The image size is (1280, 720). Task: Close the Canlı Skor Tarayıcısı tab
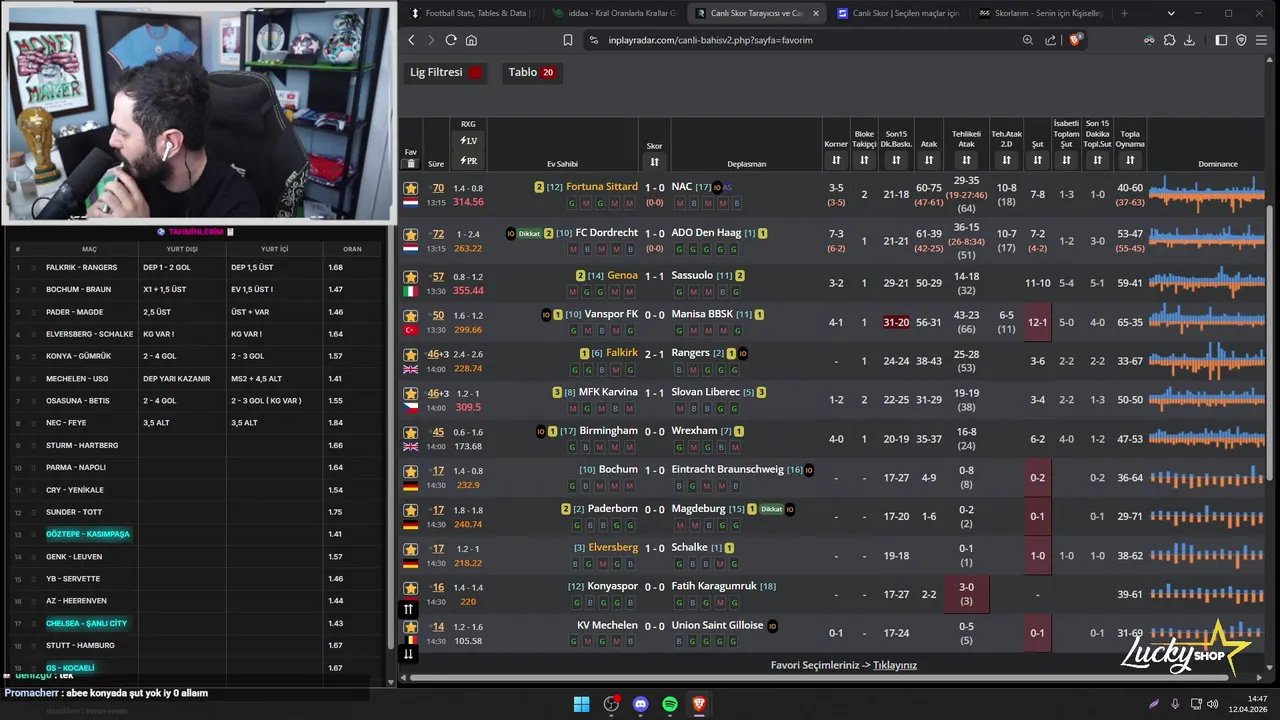coord(816,13)
